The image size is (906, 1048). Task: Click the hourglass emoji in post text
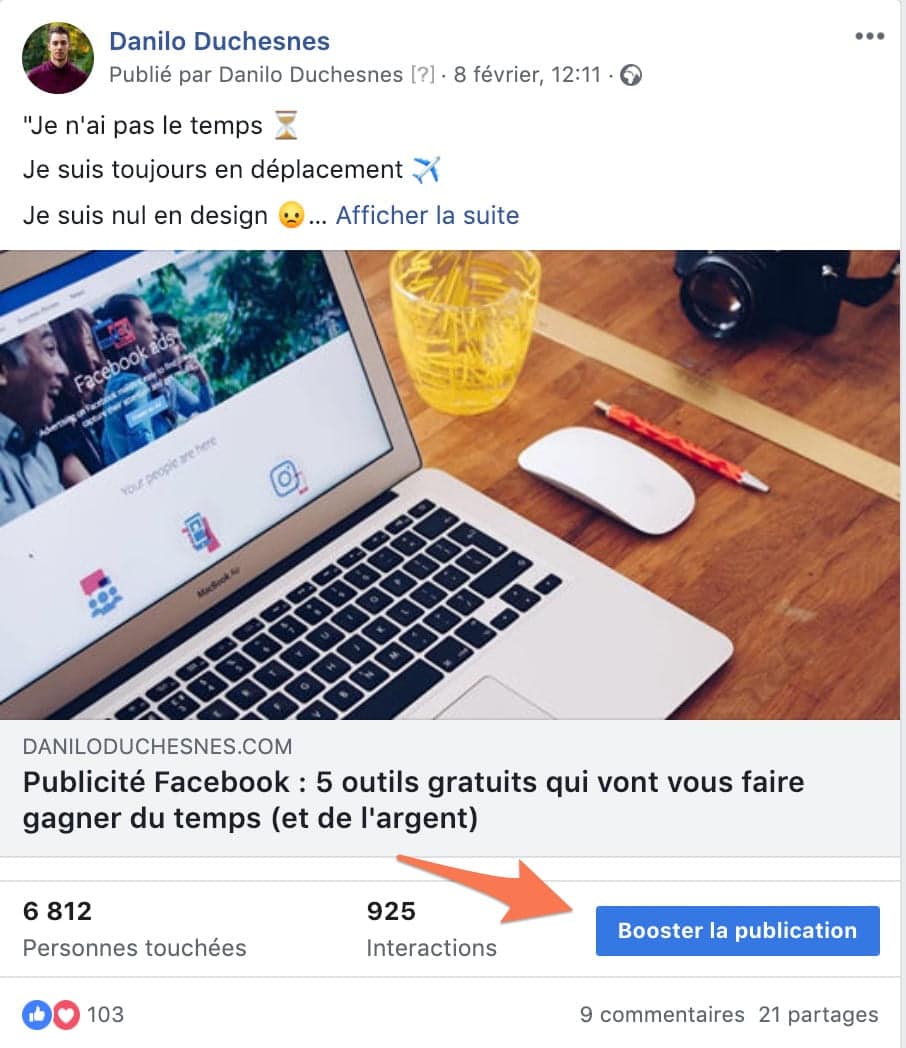tap(286, 125)
